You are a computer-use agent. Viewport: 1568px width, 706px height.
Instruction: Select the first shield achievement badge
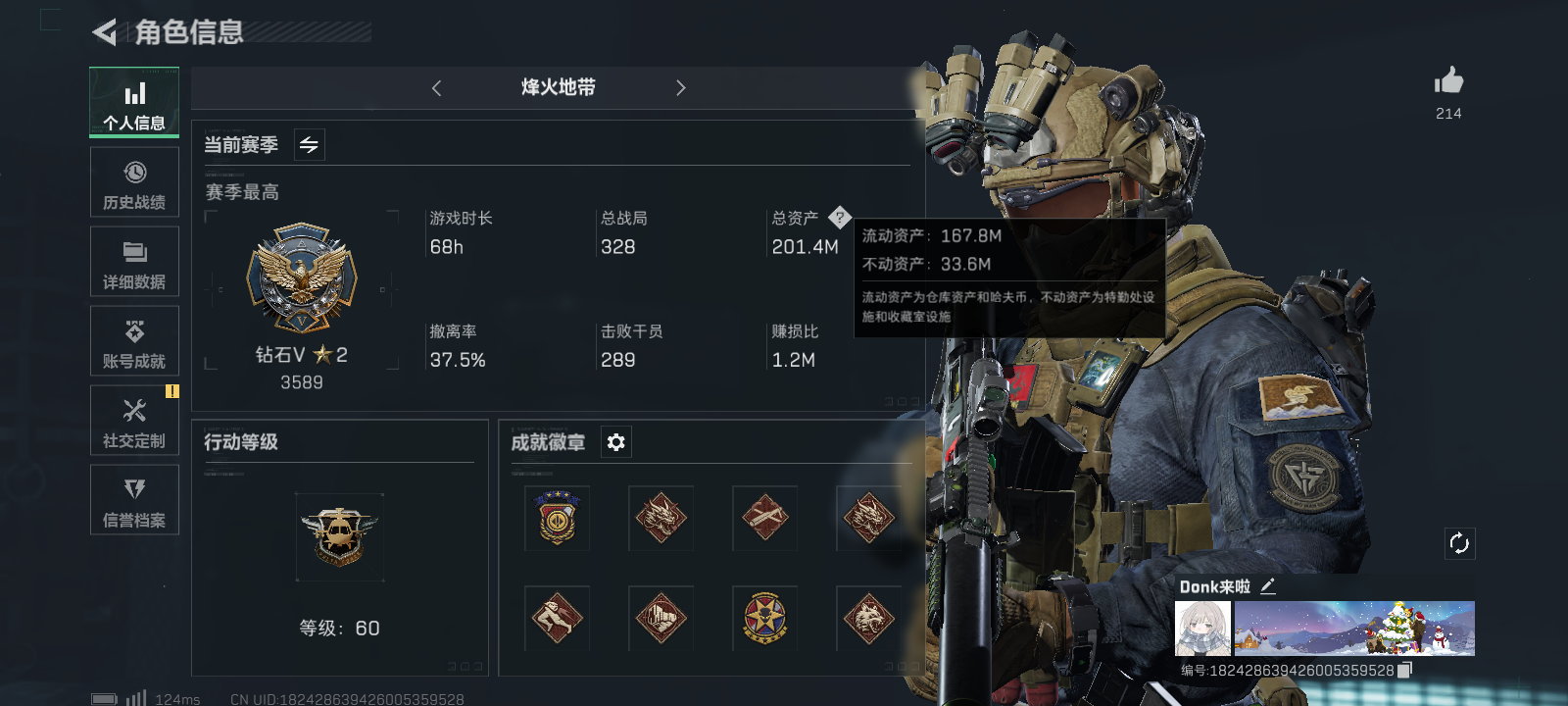tap(557, 518)
